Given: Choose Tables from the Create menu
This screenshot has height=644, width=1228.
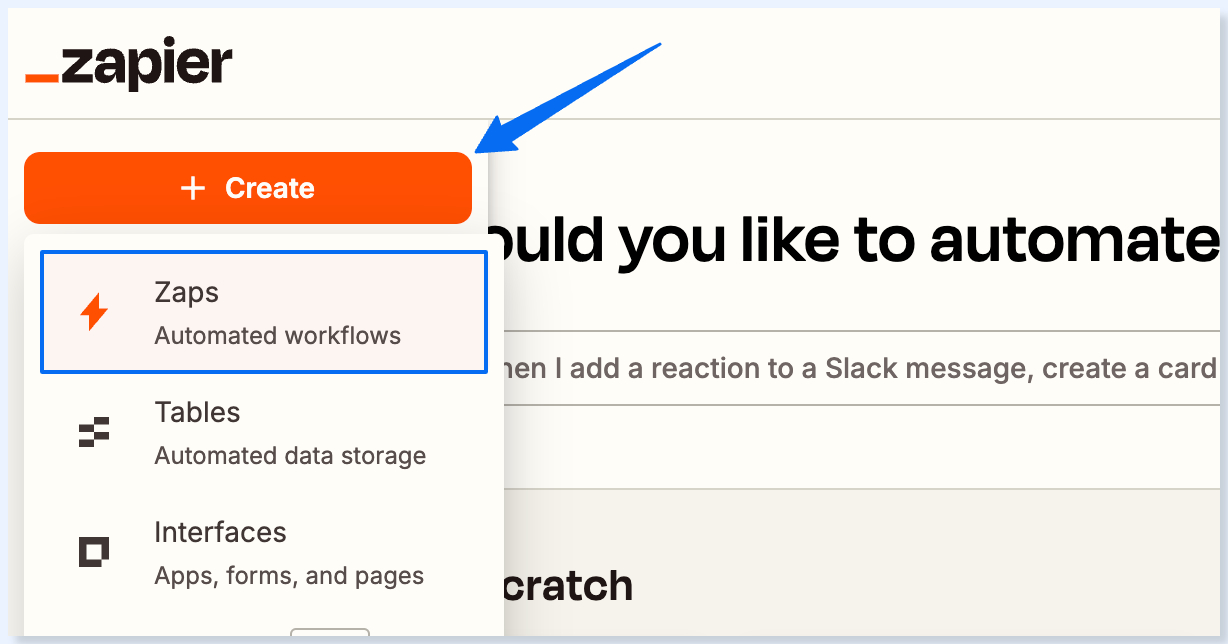Looking at the screenshot, I should [264, 433].
